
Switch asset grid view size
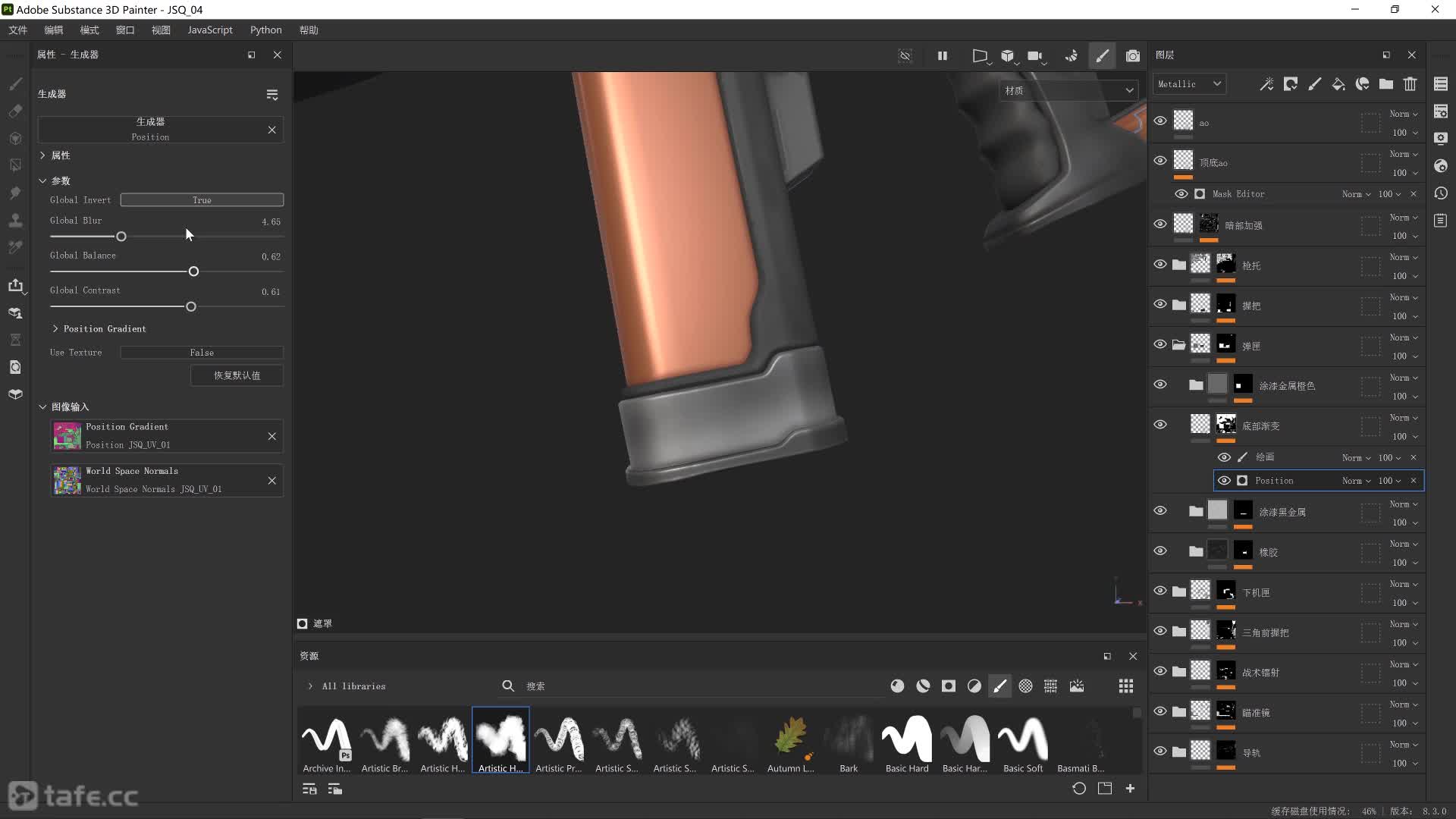click(x=1126, y=686)
